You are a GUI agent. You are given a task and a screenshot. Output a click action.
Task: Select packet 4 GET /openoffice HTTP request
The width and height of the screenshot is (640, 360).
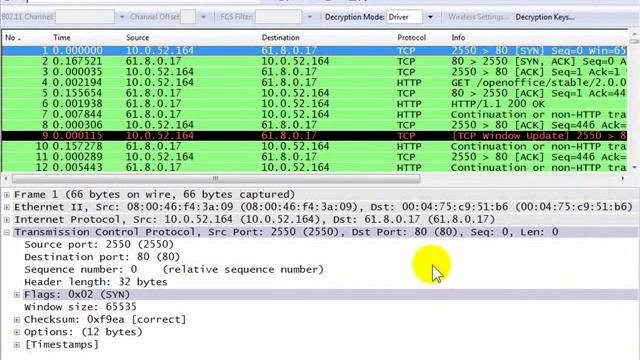coord(314,82)
